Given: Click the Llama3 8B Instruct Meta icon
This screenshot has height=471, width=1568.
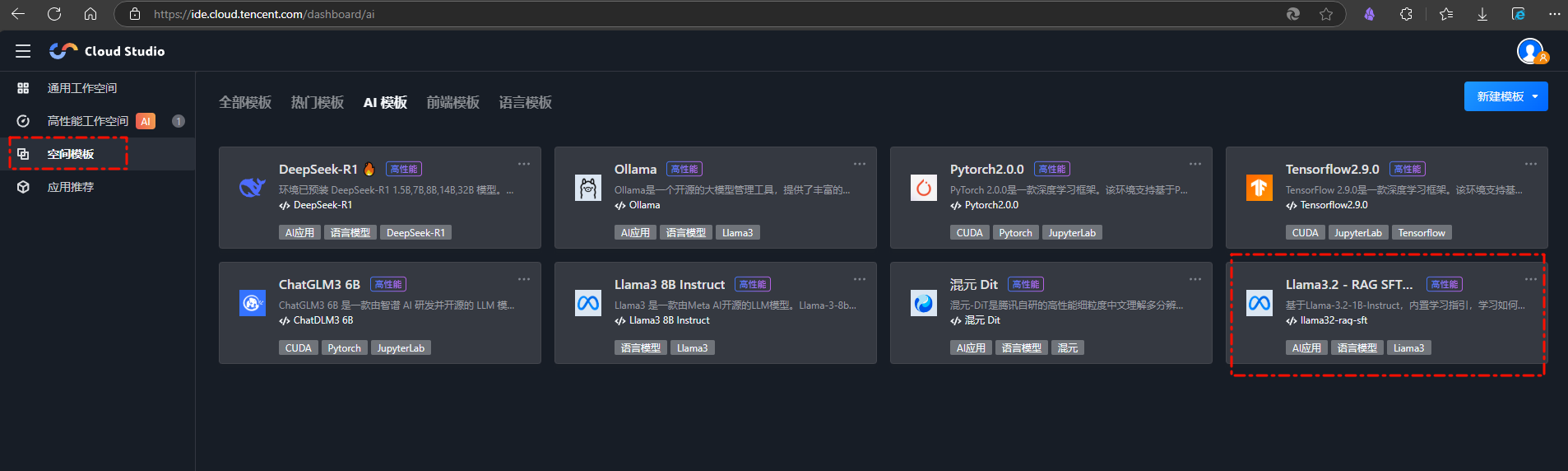Looking at the screenshot, I should pyautogui.click(x=588, y=303).
